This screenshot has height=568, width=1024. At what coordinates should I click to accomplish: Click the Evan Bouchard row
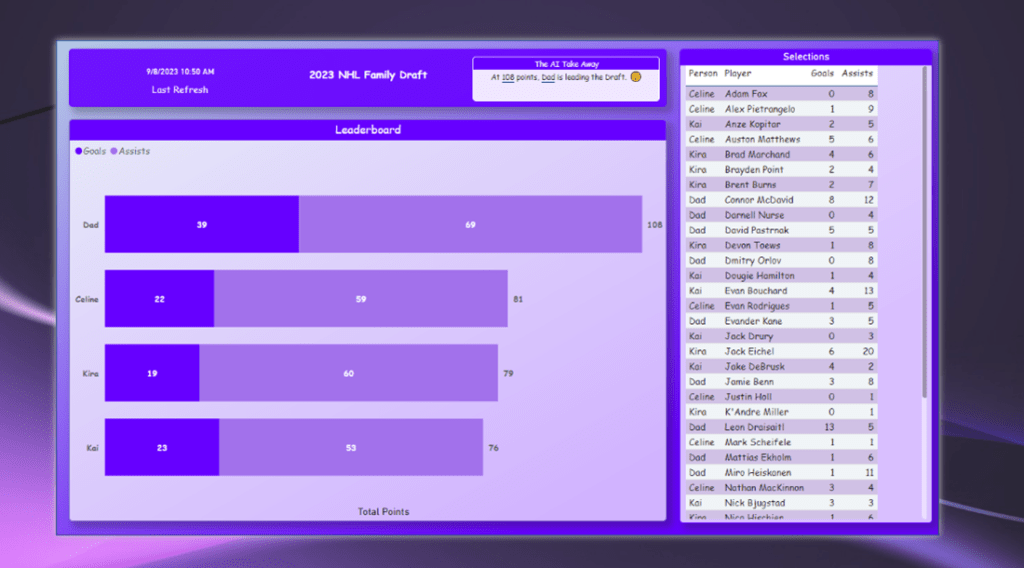[x=782, y=291]
